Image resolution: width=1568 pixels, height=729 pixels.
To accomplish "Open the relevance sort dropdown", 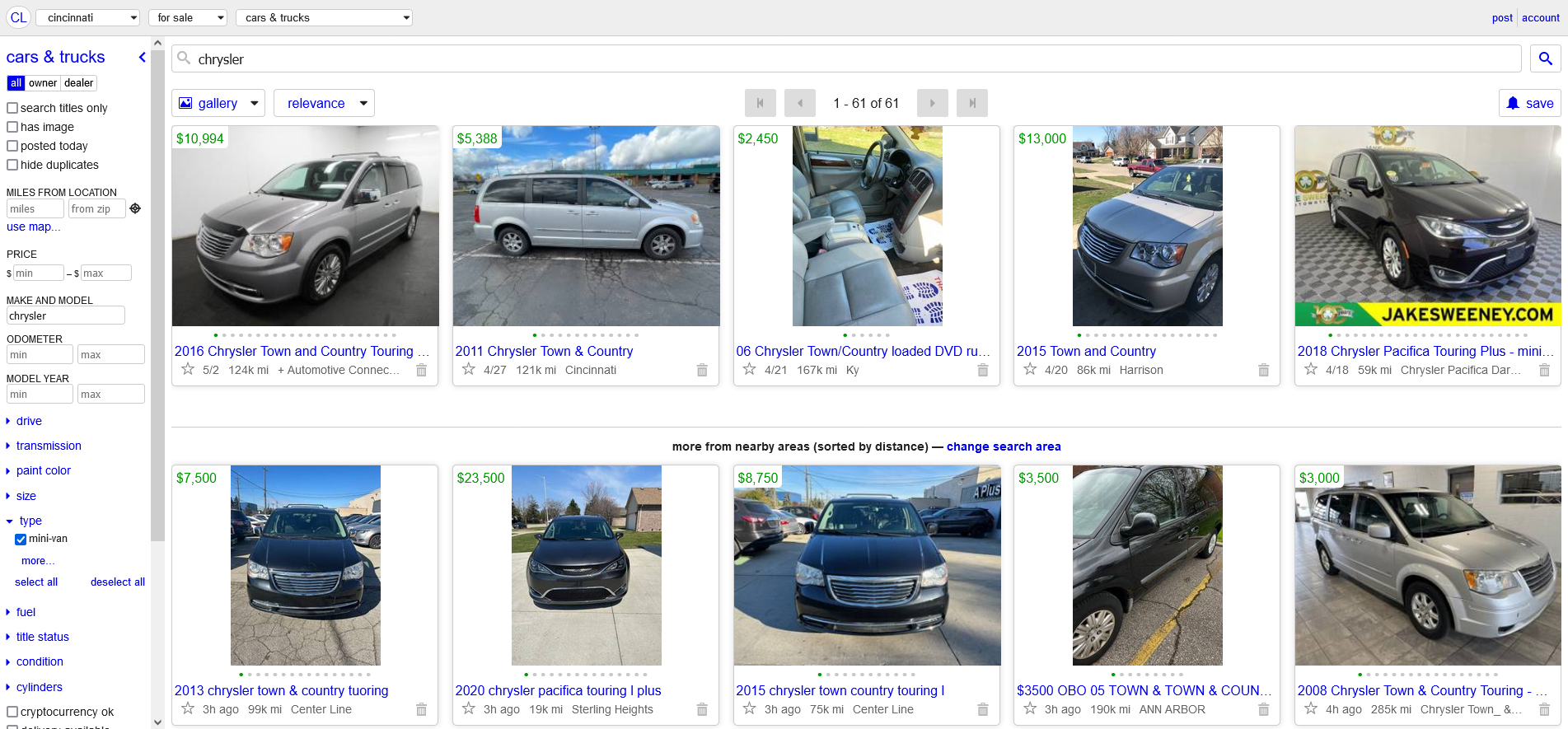I will [x=324, y=103].
